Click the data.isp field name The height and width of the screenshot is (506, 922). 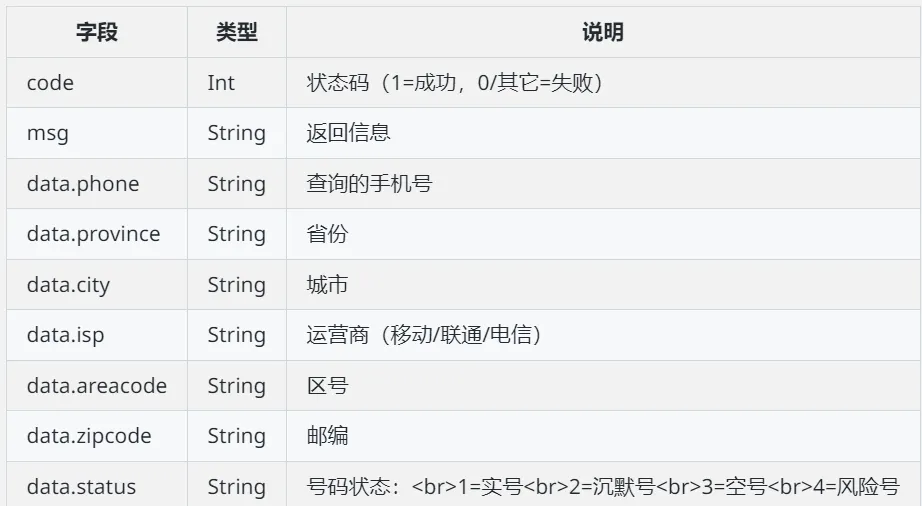coord(65,335)
